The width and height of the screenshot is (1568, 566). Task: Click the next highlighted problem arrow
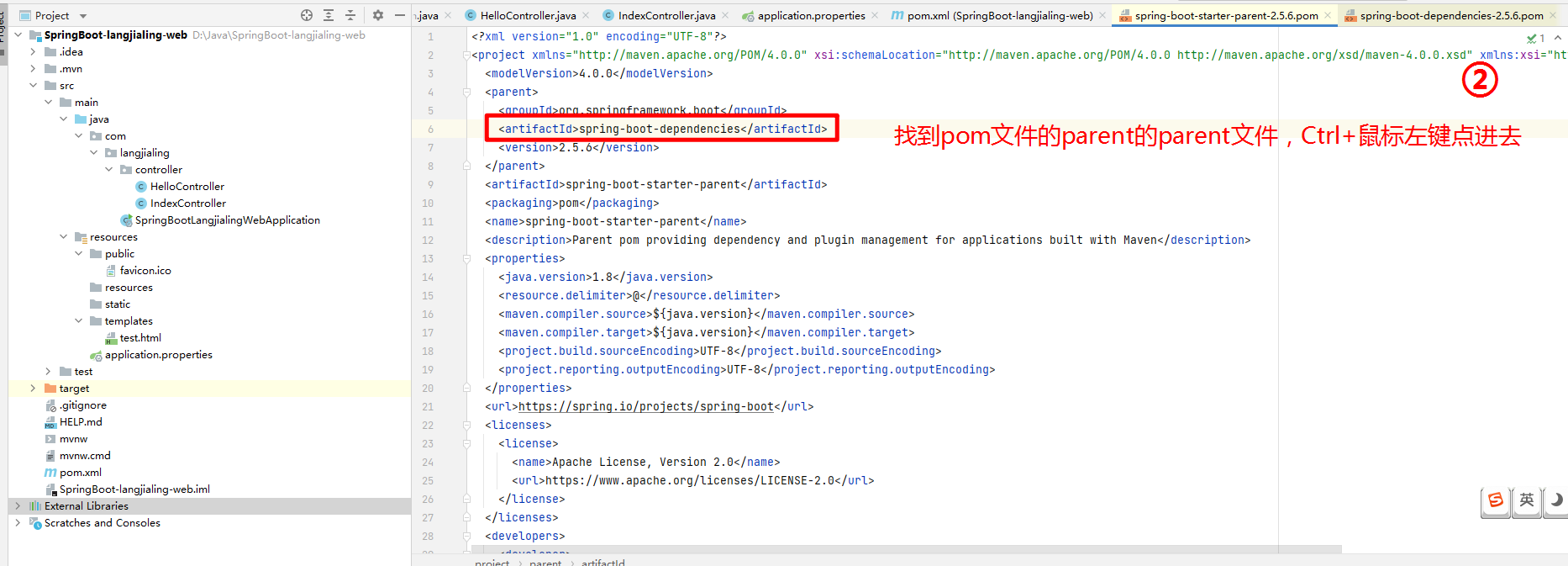[1558, 38]
